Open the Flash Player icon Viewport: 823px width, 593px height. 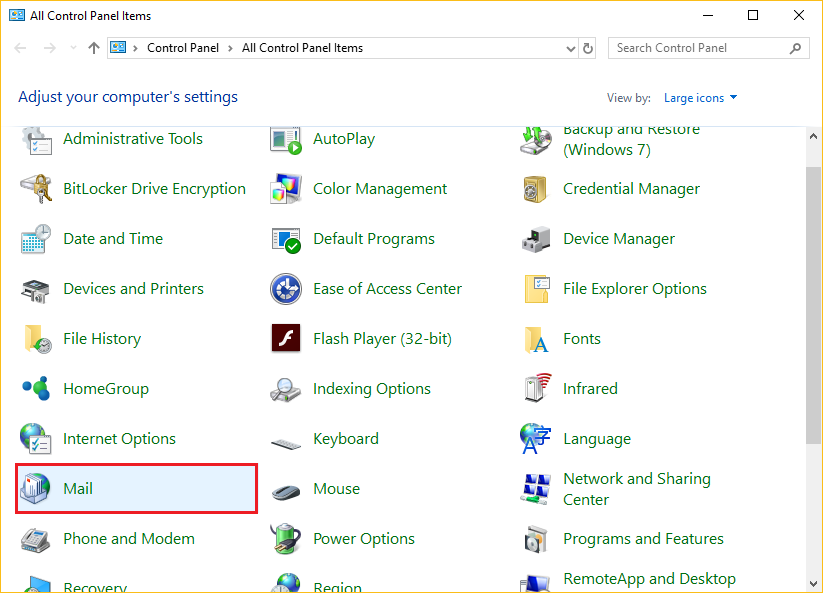pyautogui.click(x=286, y=338)
